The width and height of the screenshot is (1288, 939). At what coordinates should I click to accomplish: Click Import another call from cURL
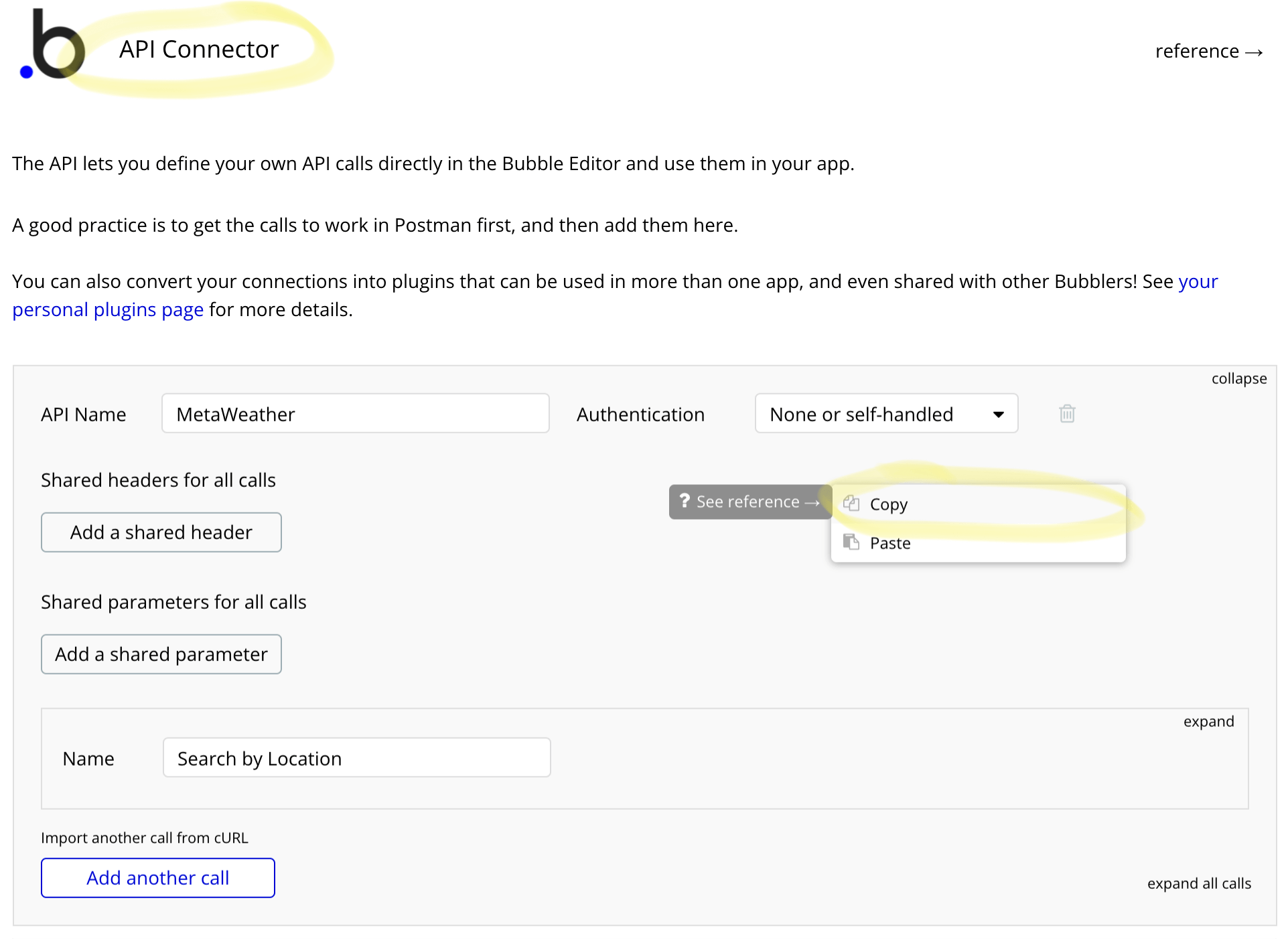[x=144, y=838]
